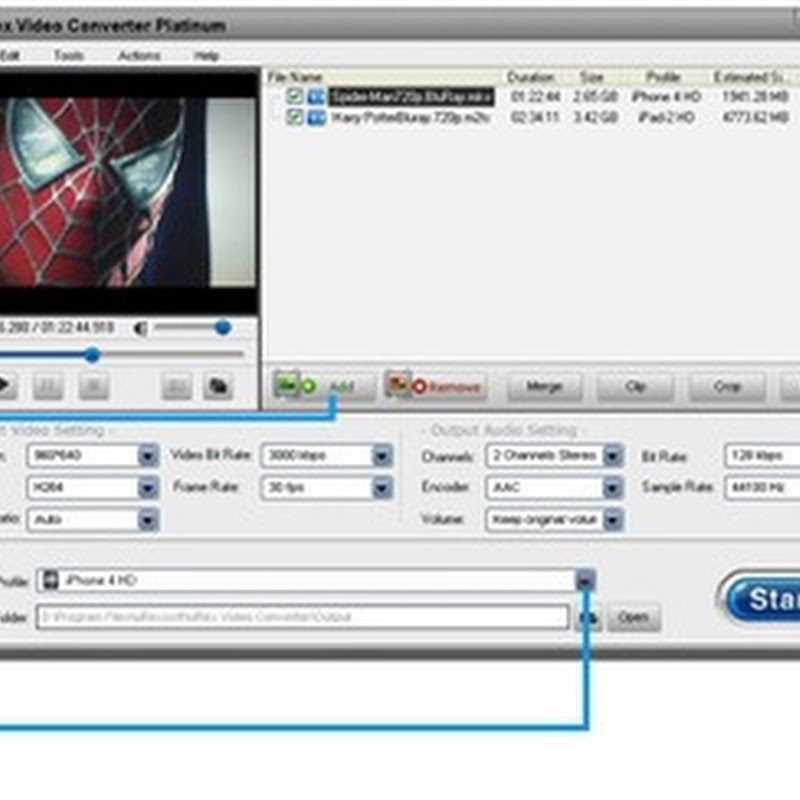Browse for output folder with folder icon
Screen dimensions: 800x800
coord(588,618)
